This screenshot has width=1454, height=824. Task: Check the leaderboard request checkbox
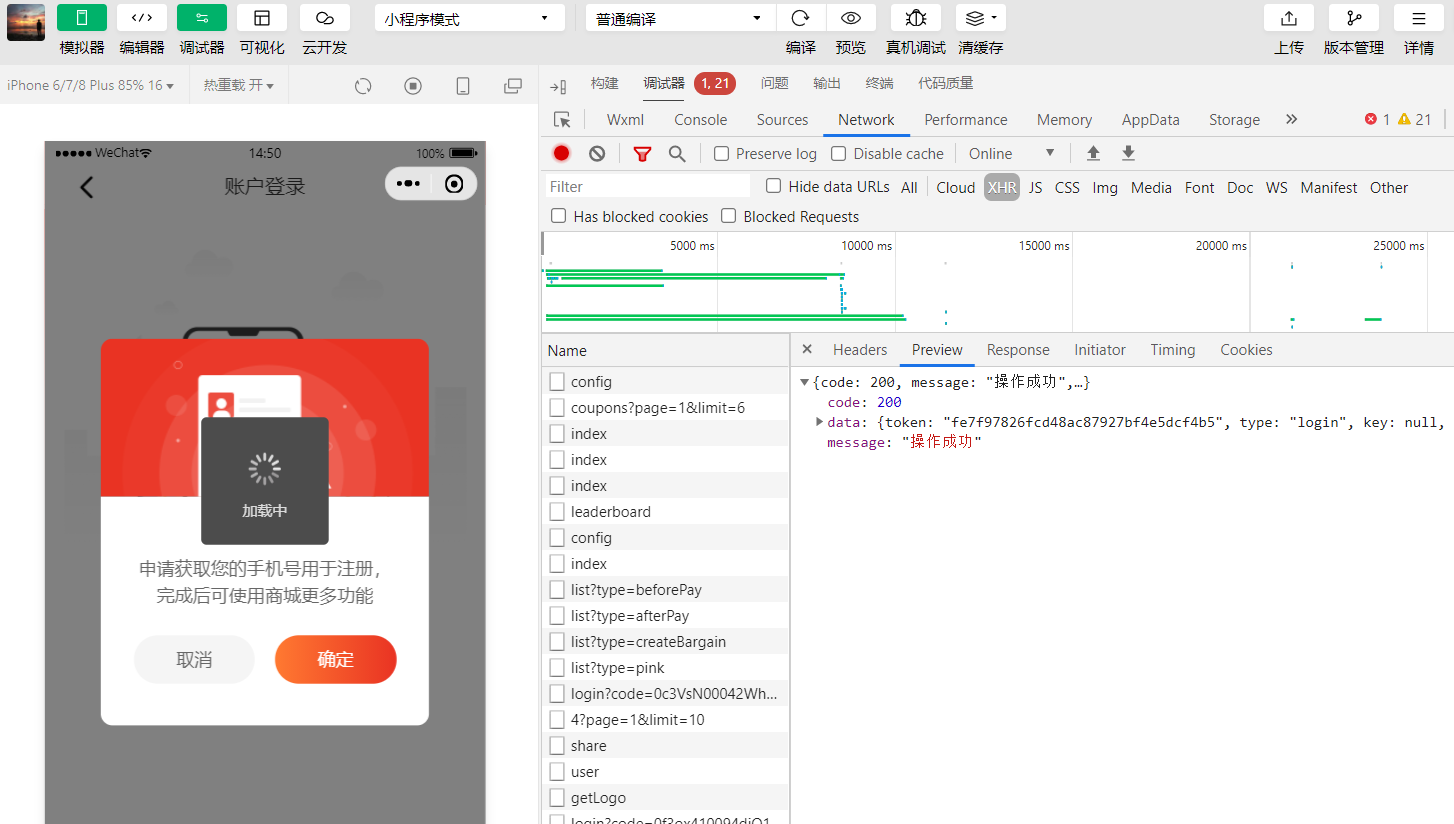557,511
